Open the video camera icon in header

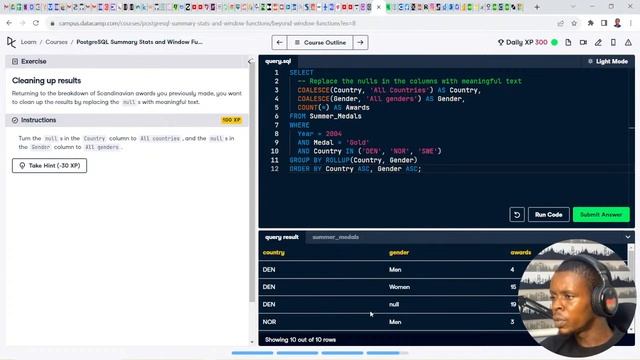point(583,42)
